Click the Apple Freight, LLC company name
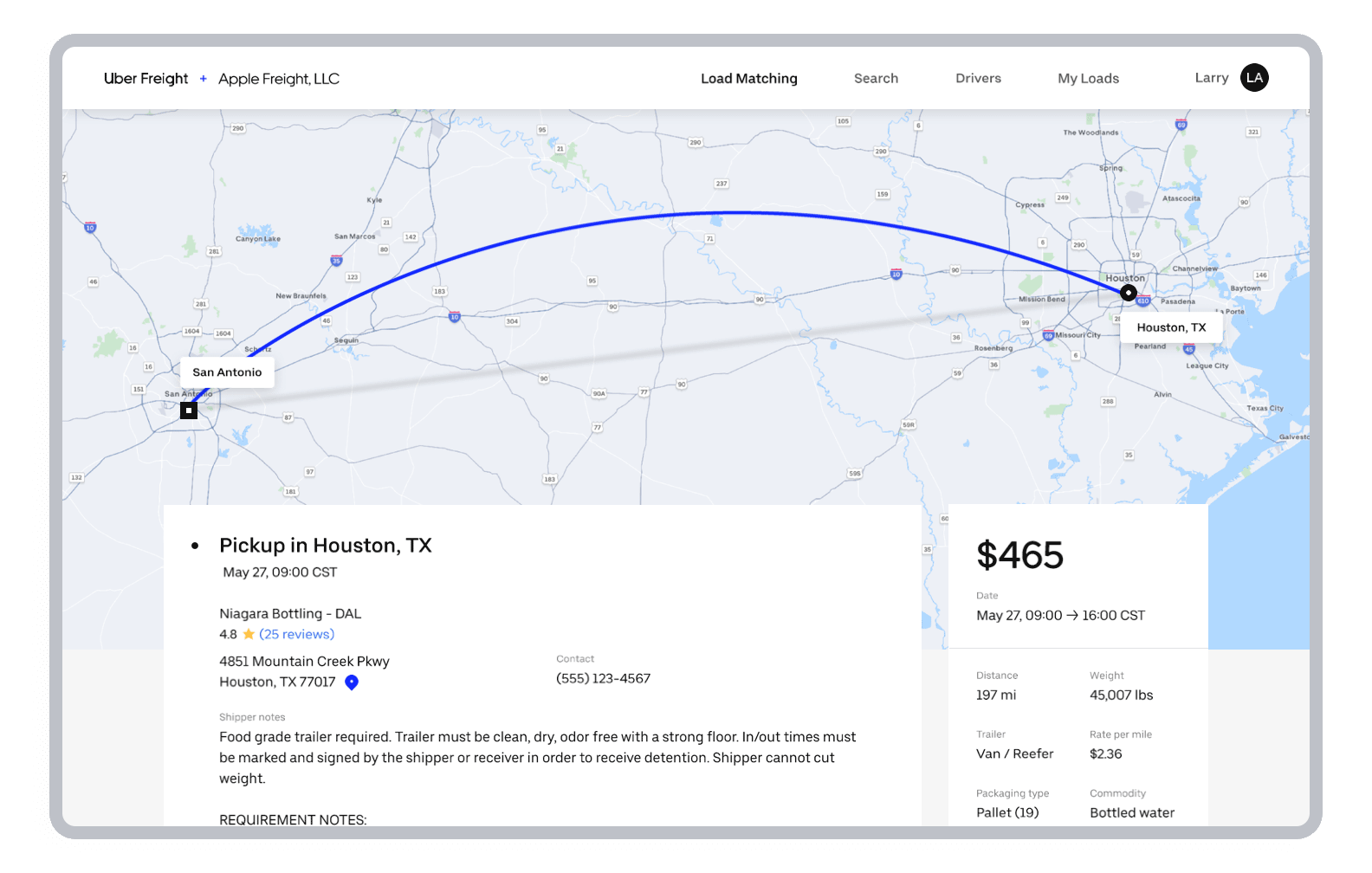 pyautogui.click(x=279, y=79)
